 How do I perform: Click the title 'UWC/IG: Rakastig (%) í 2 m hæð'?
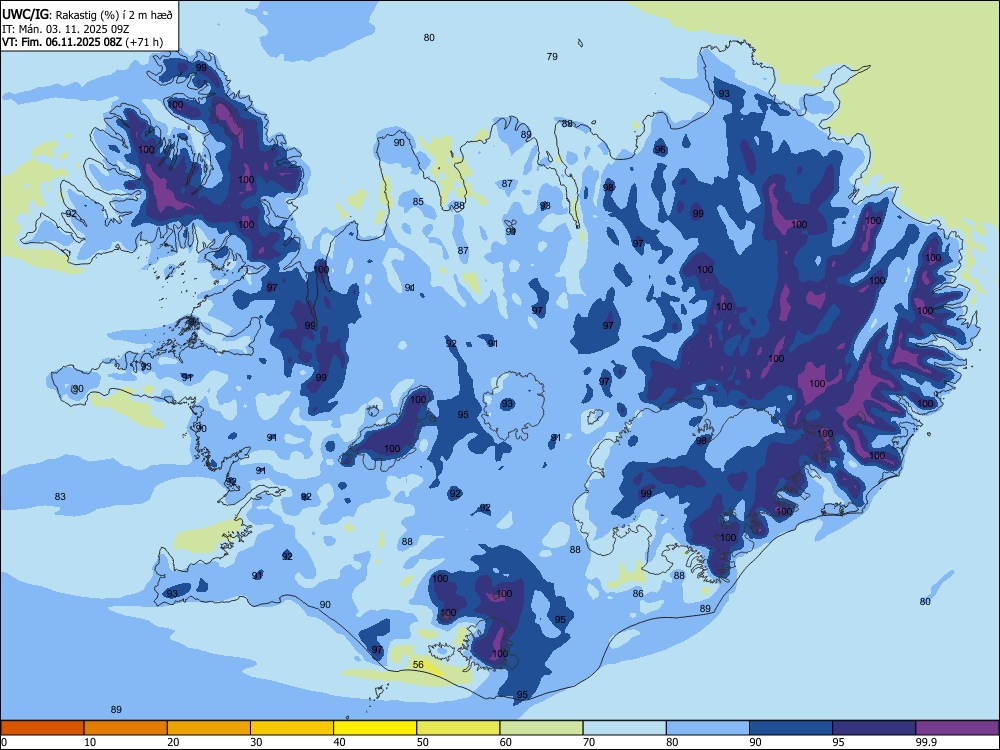87,14
